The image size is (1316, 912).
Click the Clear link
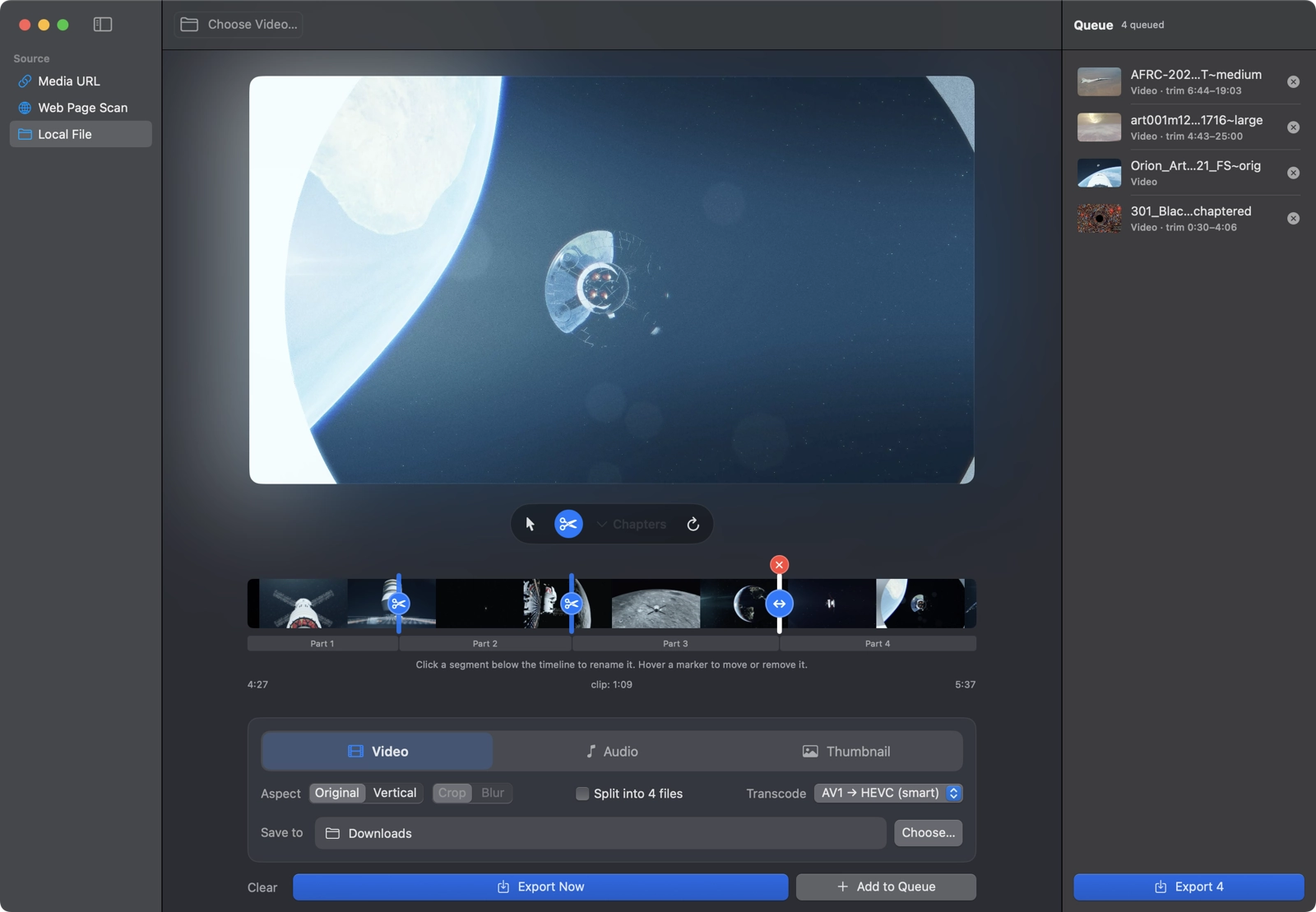[x=262, y=887]
